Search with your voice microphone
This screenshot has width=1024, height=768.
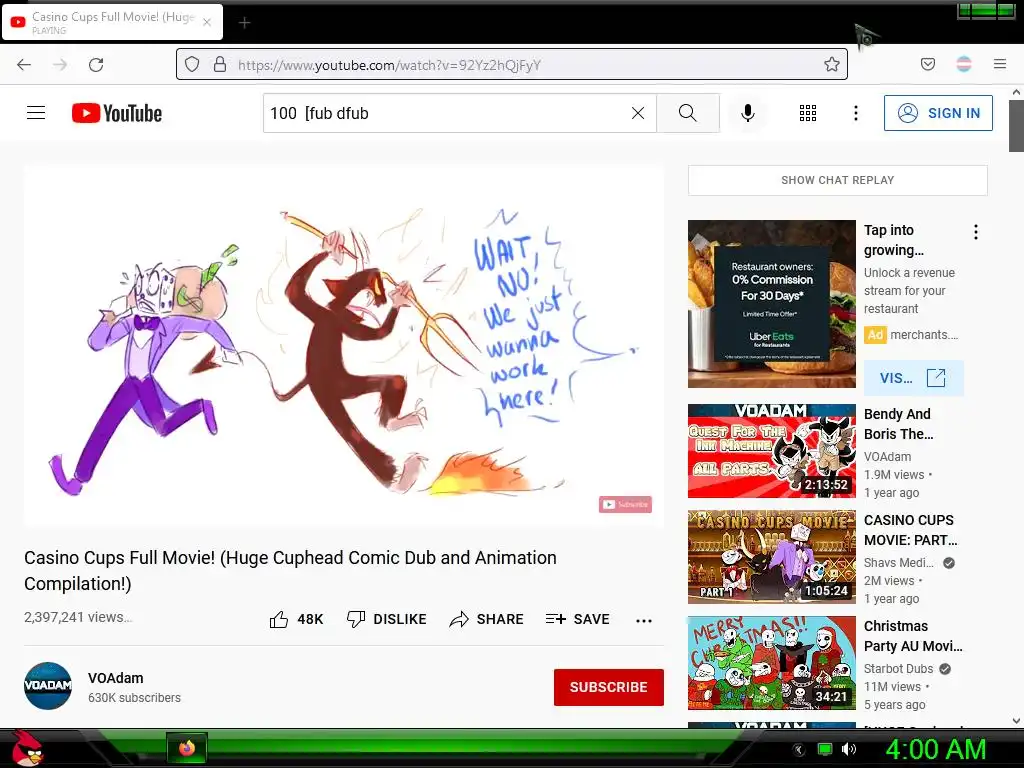pyautogui.click(x=748, y=113)
